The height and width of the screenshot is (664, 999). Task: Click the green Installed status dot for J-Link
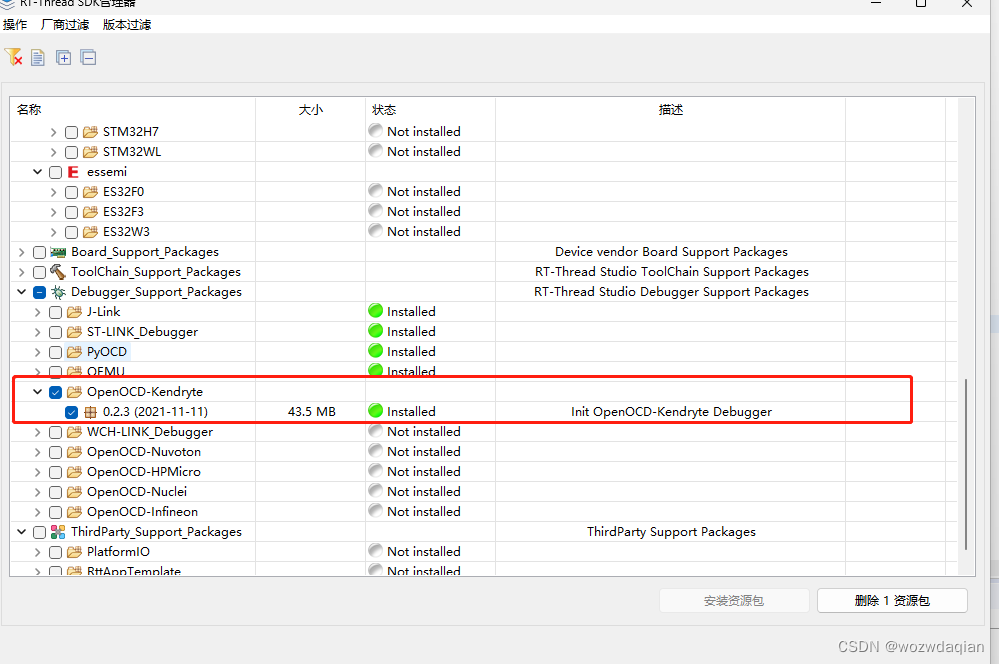point(376,311)
